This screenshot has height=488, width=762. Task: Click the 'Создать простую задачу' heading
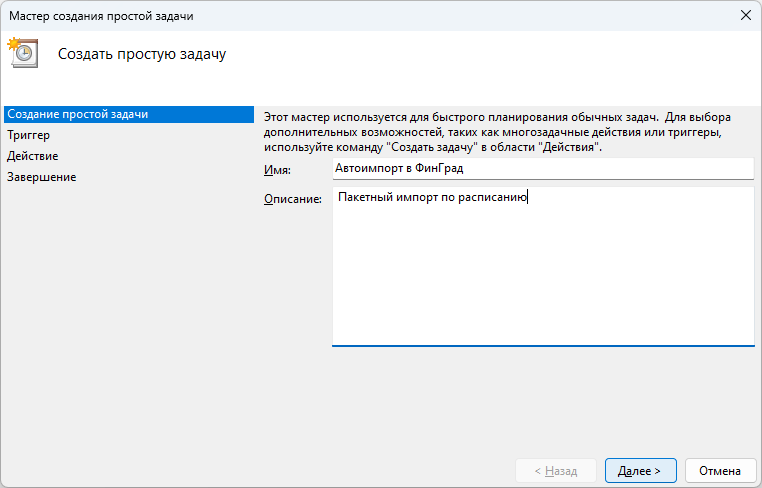click(142, 54)
